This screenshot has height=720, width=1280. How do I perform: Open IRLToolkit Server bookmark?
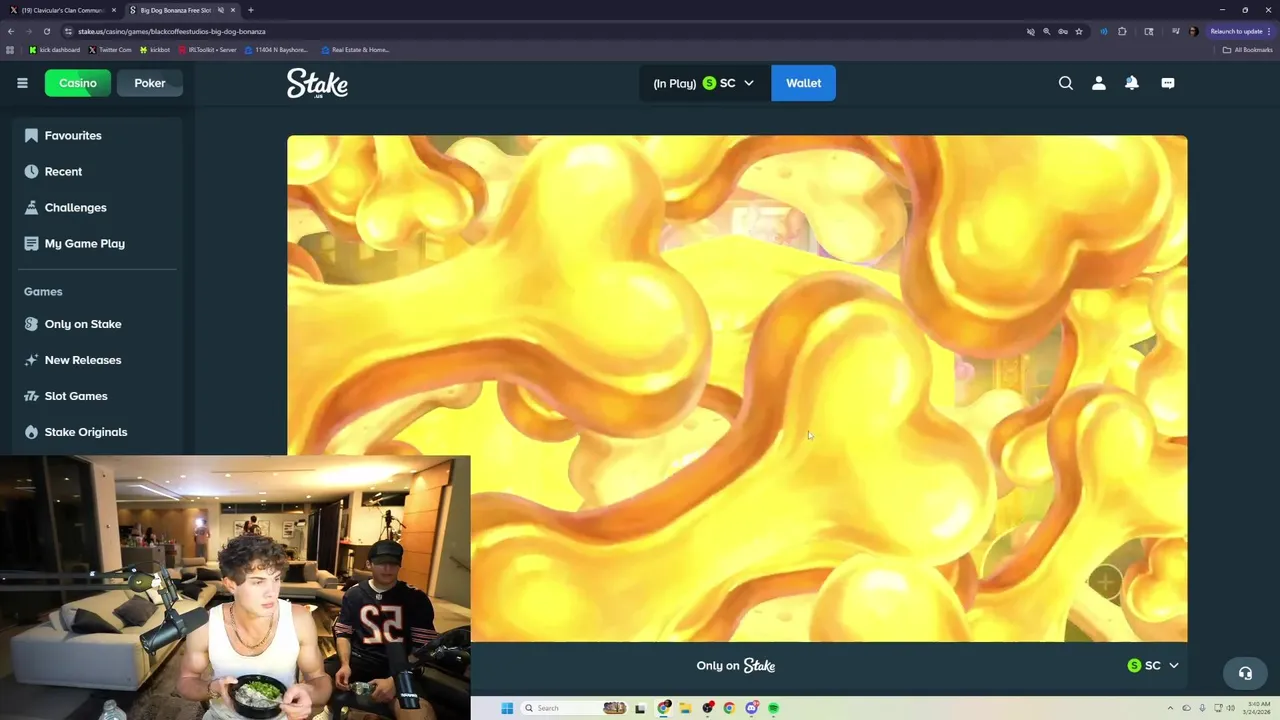click(x=207, y=49)
